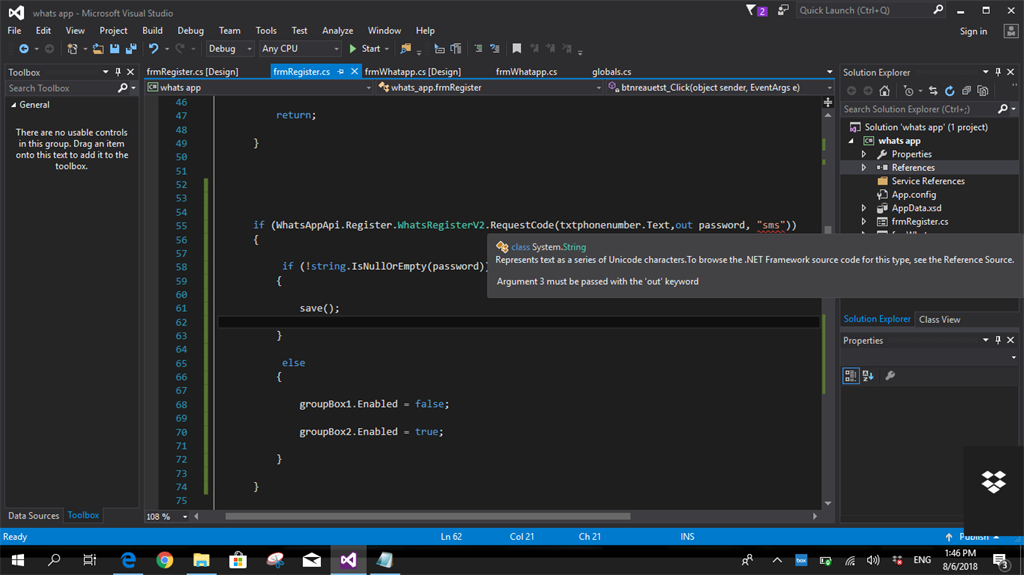Click the Property Pages wrench icon
This screenshot has height=575, width=1024.
point(890,376)
